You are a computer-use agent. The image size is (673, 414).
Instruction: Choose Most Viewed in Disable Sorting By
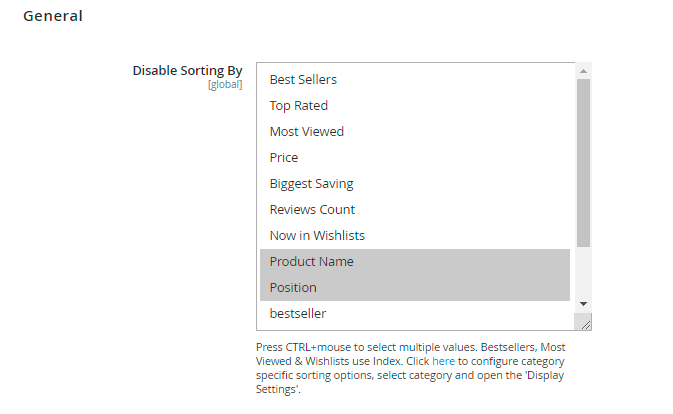point(306,132)
